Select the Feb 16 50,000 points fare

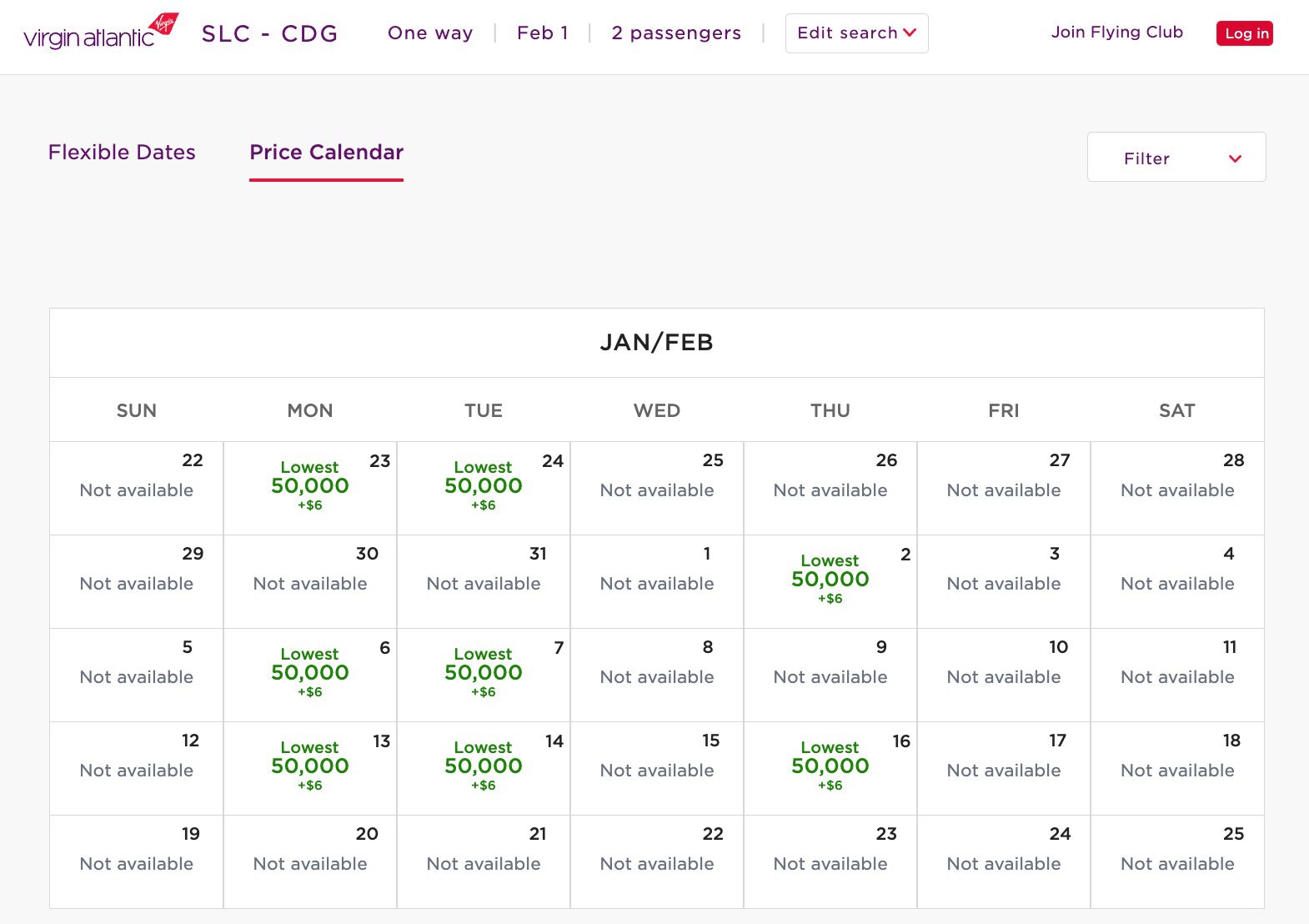(830, 767)
